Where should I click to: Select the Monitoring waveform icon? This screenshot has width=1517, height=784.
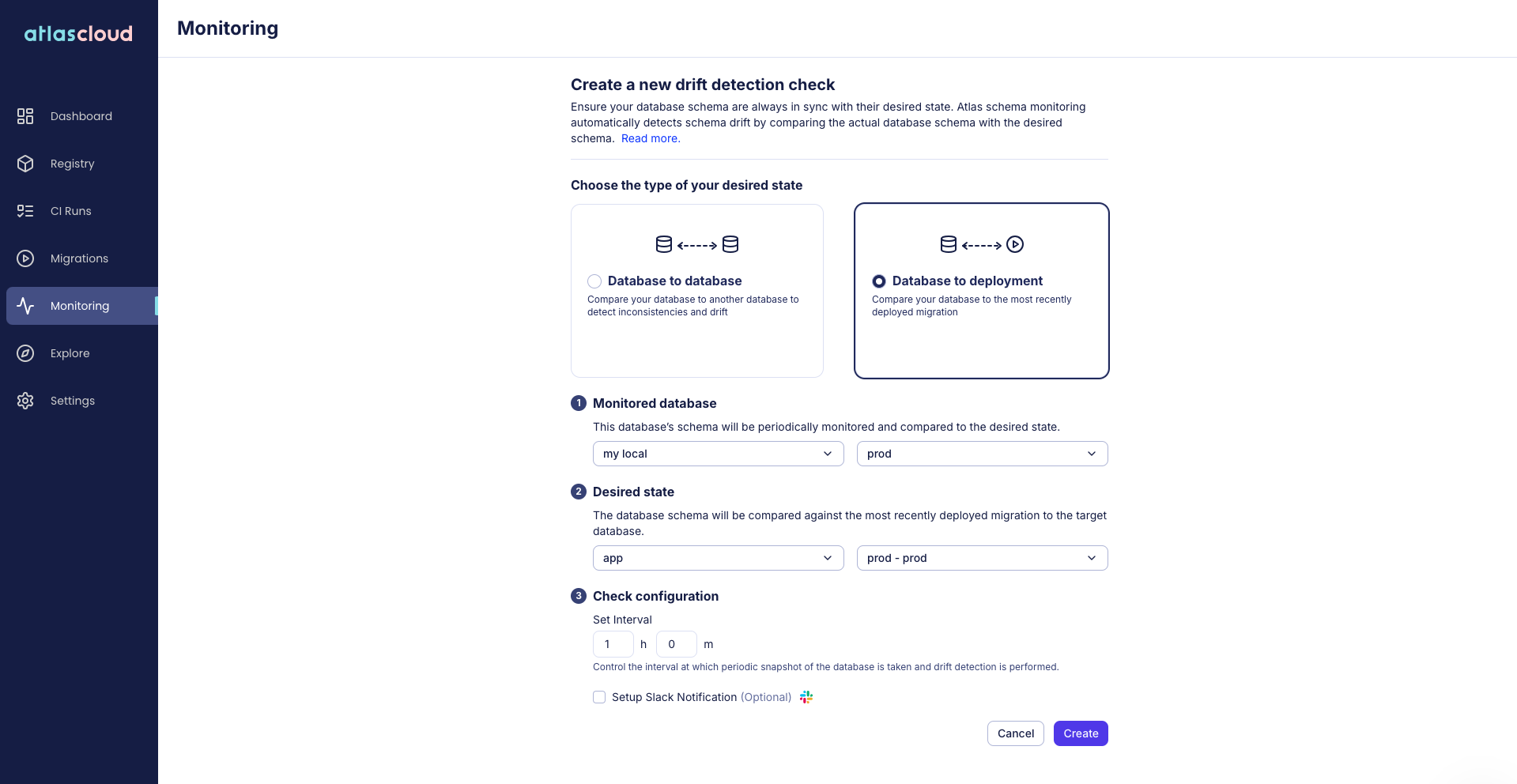tap(25, 306)
